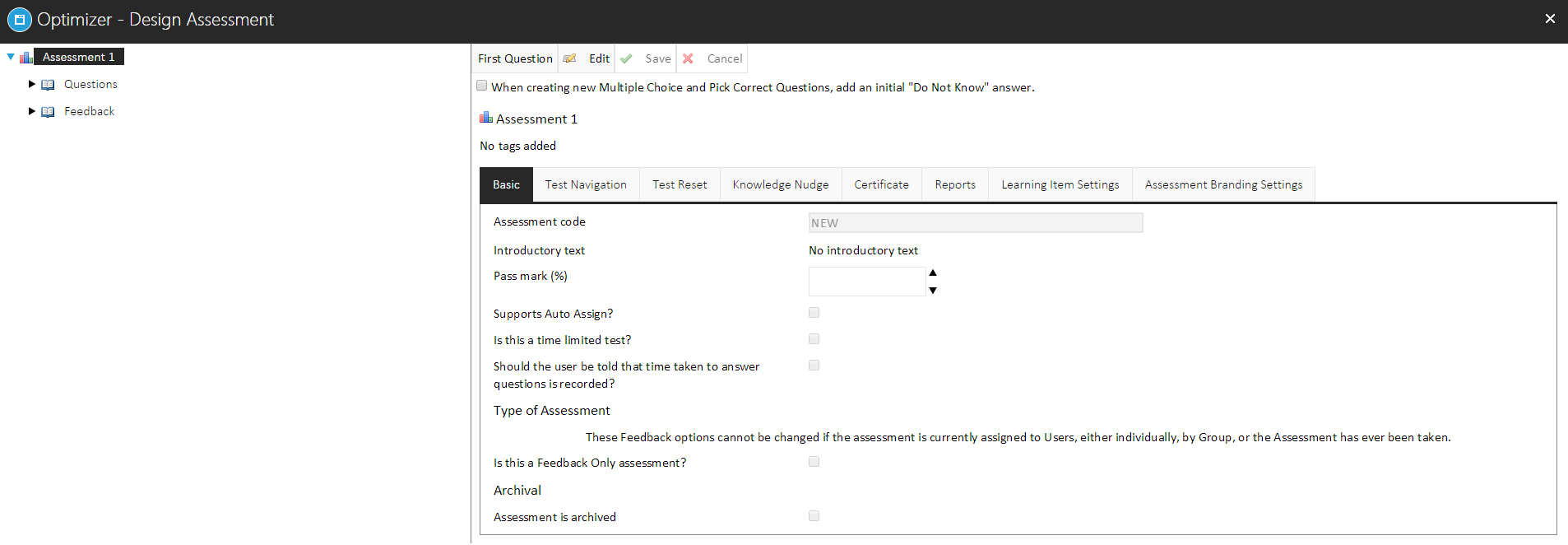1568x545 pixels.
Task: Click the green Save checkmark icon
Action: click(627, 58)
